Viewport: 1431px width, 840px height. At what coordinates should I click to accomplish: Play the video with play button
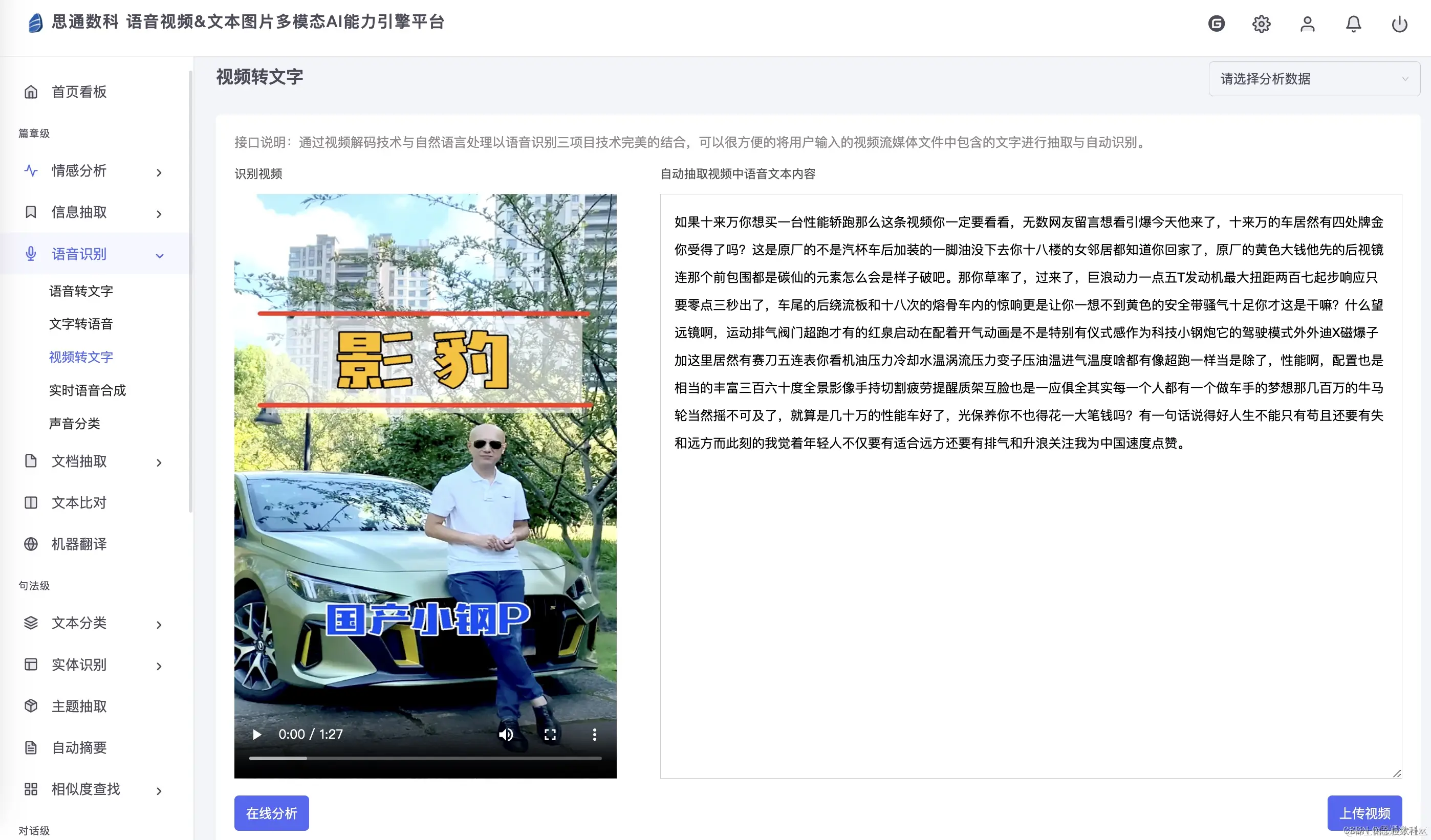coord(257,735)
